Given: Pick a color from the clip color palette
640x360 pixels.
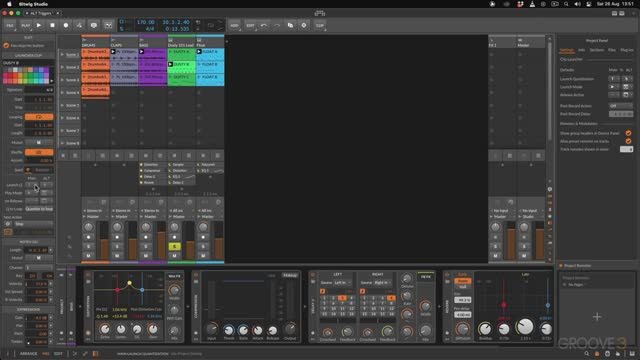Looking at the screenshot, I should click(x=27, y=76).
